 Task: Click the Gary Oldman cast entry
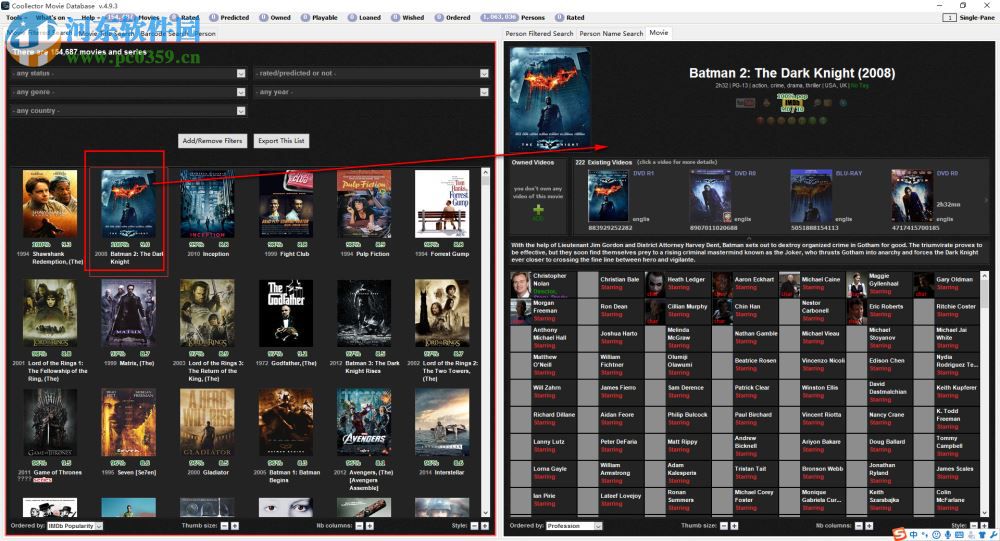coord(946,284)
